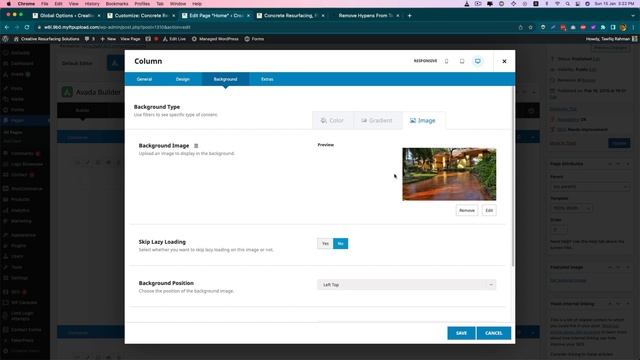The width and height of the screenshot is (640, 360).
Task: Choose Image background type
Action: (423, 120)
